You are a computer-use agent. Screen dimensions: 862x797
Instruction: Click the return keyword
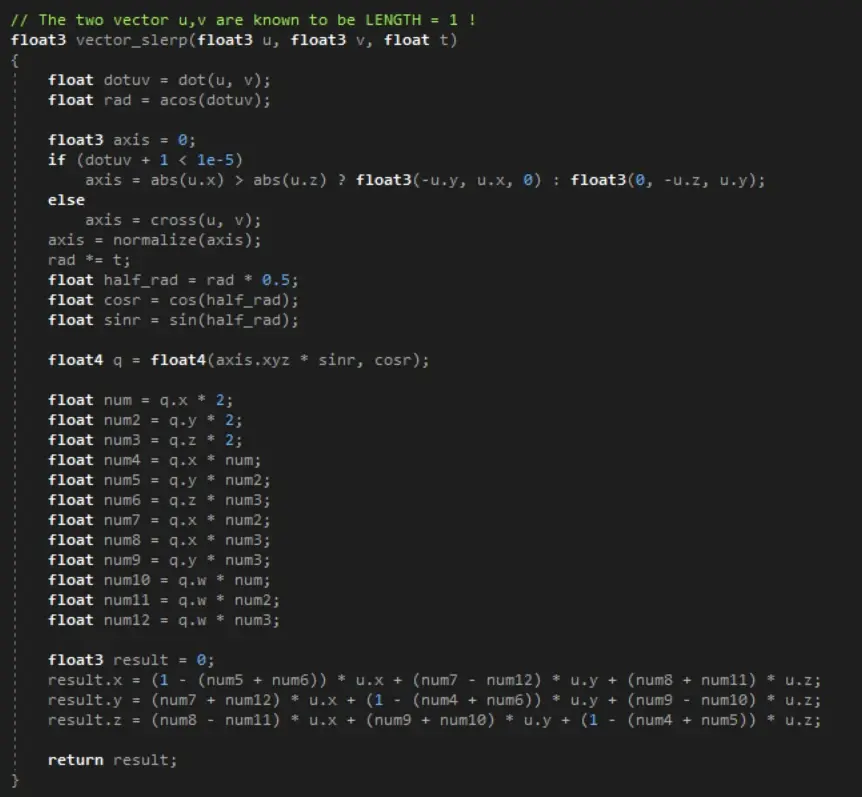pos(75,760)
